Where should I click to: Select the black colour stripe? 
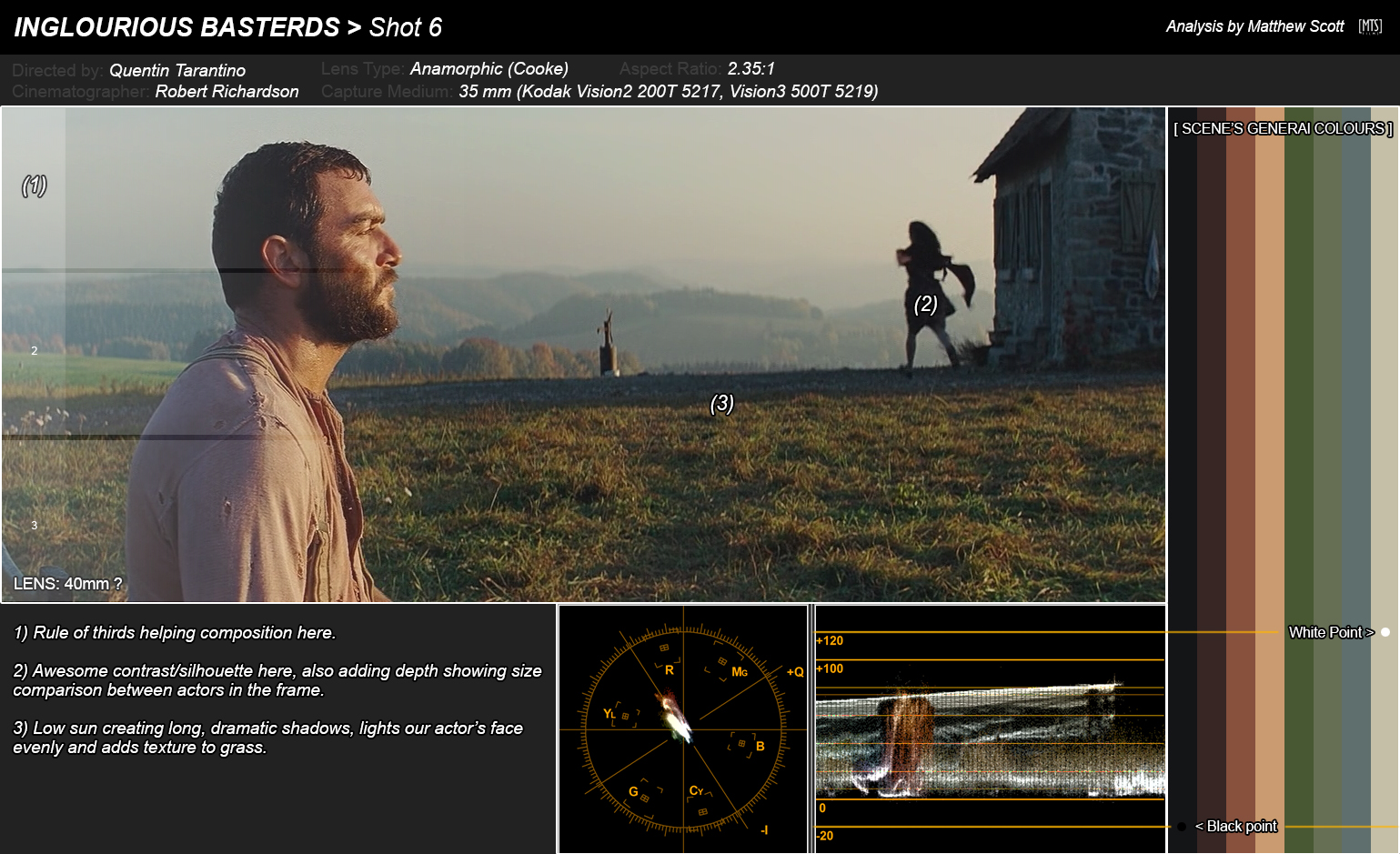tap(1183, 480)
